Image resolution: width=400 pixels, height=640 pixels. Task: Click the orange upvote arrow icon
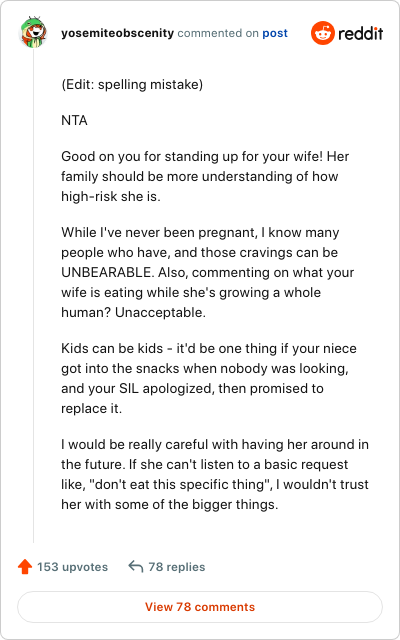(25, 567)
